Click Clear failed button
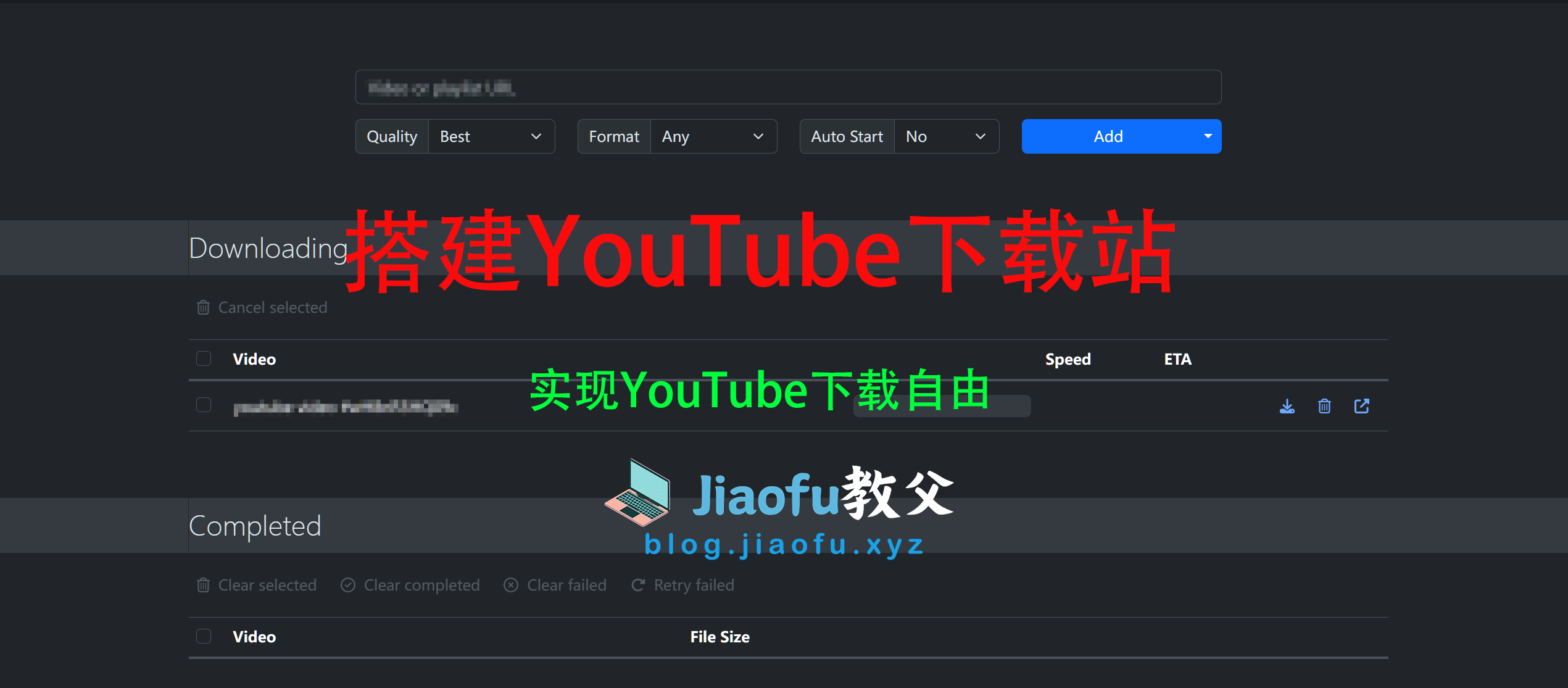The image size is (1568, 688). coord(555,585)
